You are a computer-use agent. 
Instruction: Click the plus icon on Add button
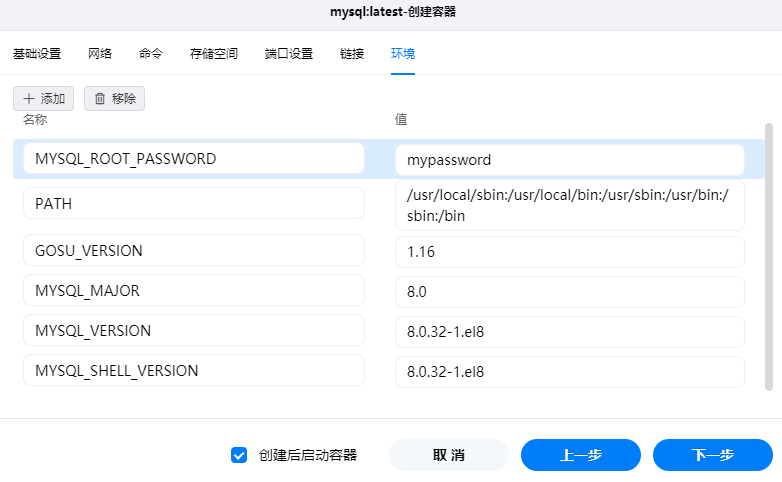click(x=29, y=99)
